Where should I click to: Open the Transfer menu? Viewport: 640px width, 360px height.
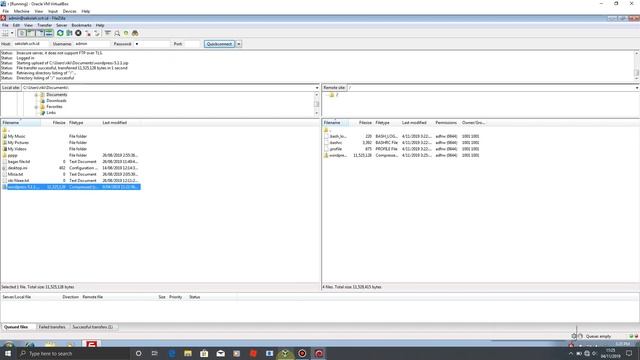pyautogui.click(x=44, y=25)
